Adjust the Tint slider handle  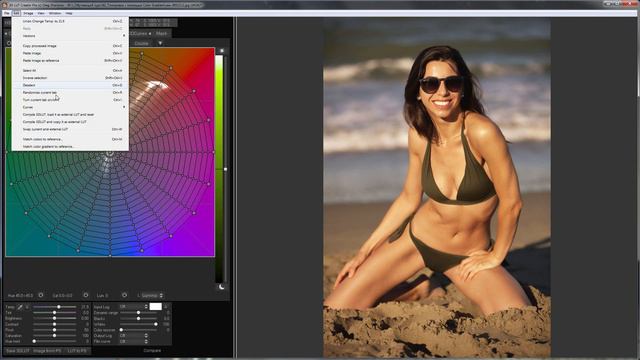(x=54, y=313)
